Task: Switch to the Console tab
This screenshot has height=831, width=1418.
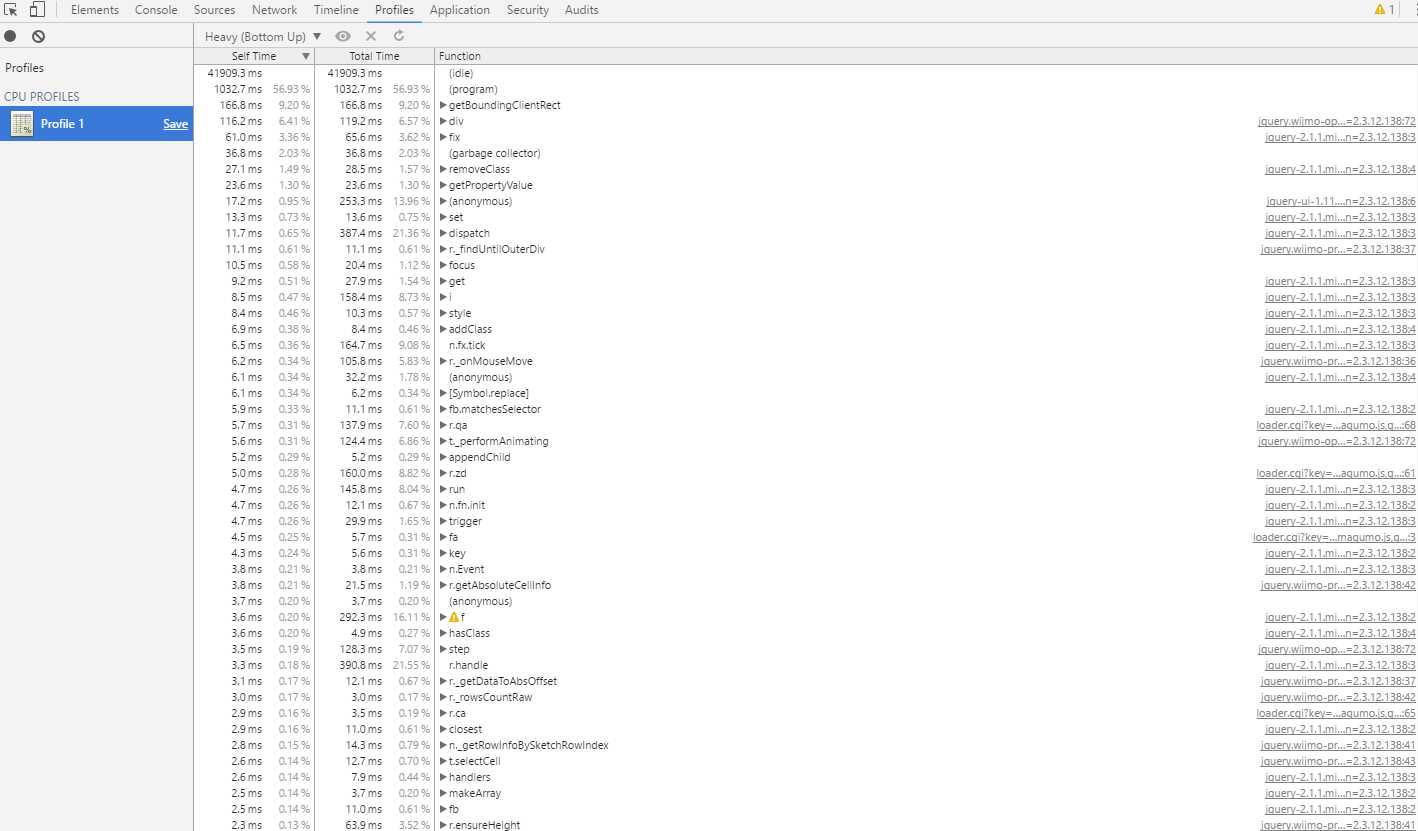Action: [x=156, y=10]
